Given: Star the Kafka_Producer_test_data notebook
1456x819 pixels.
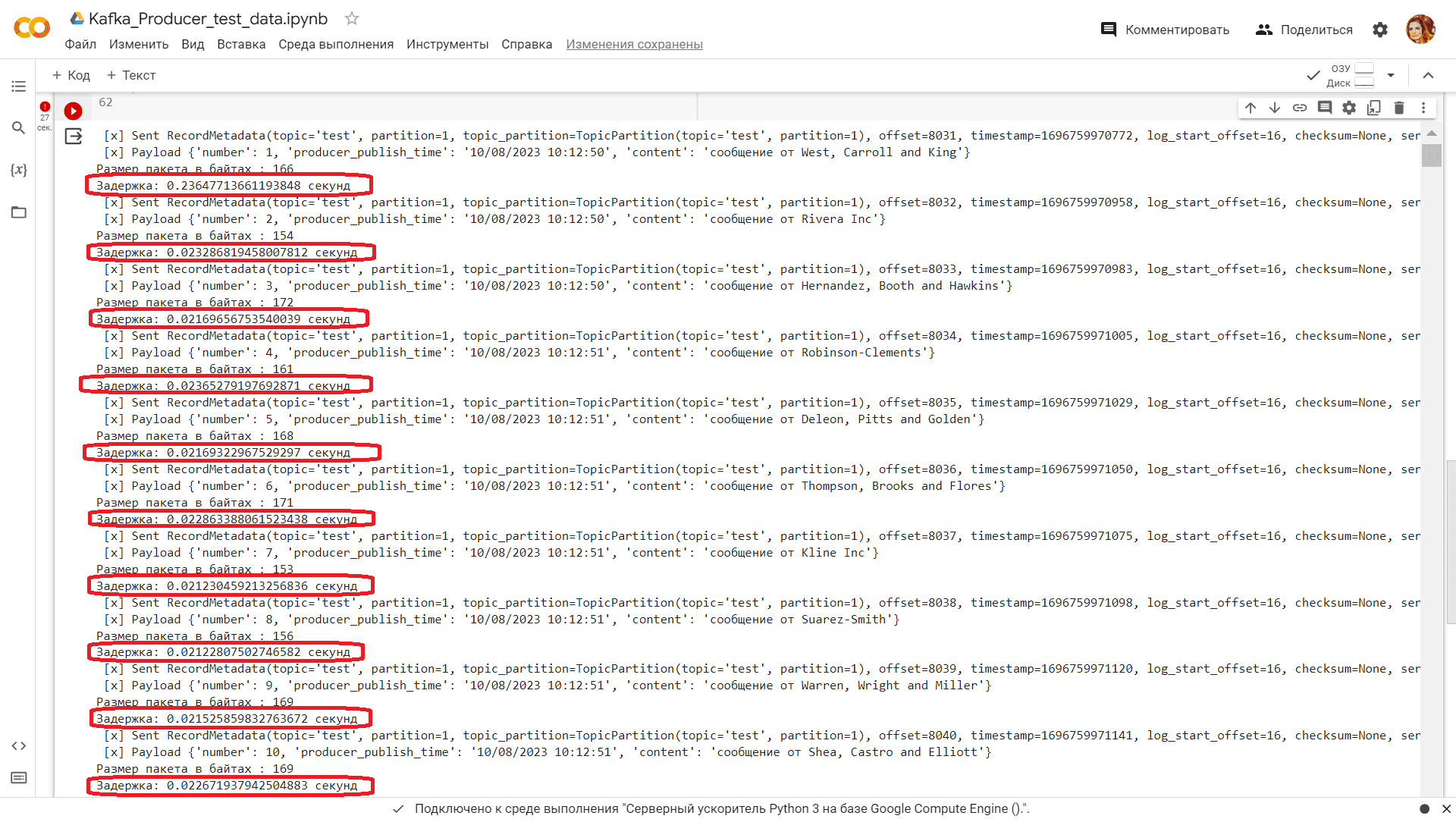Looking at the screenshot, I should point(351,18).
